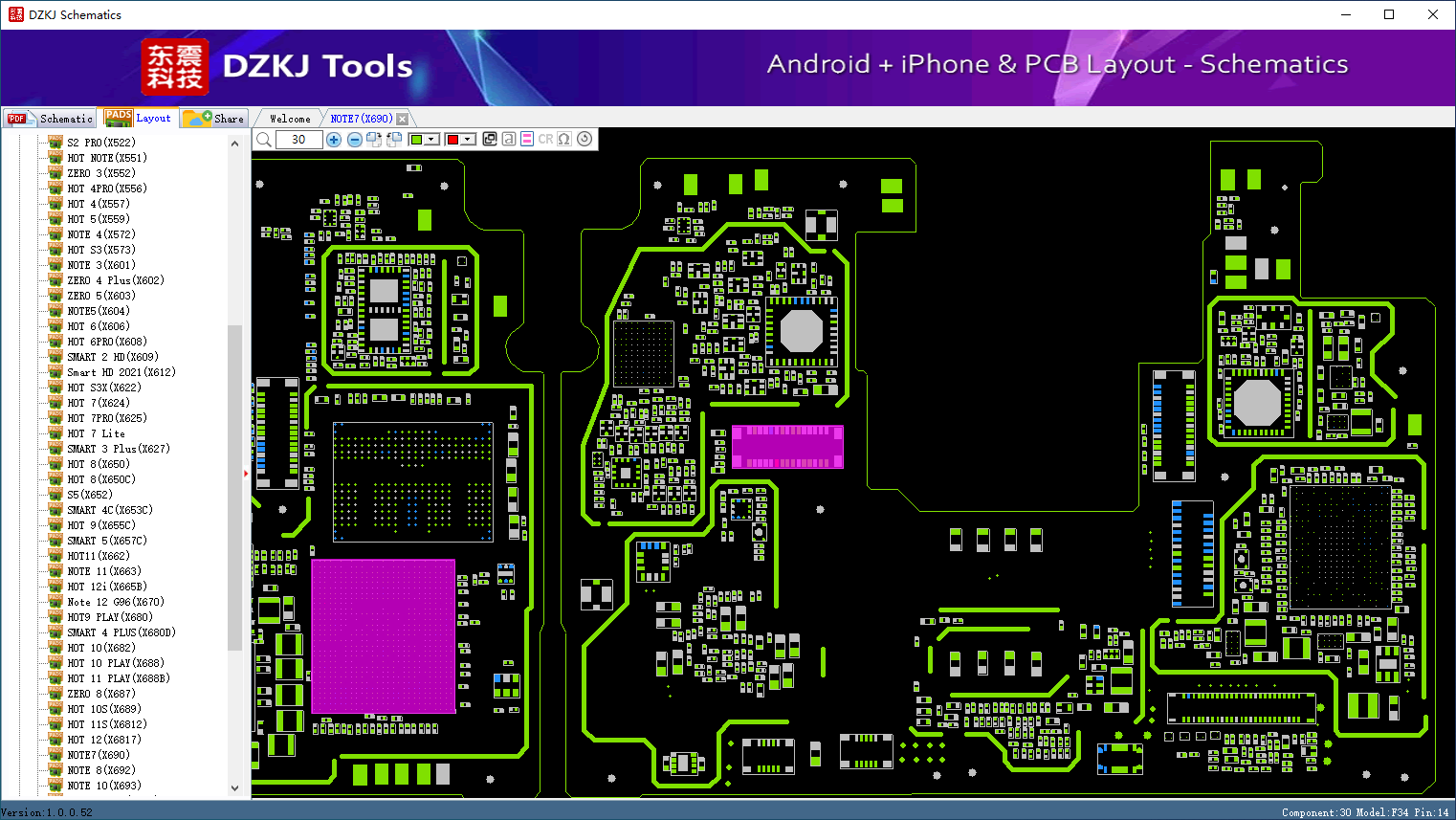Click the Version:1.0.0.52 status text
The width and height of the screenshot is (1456, 820).
[47, 812]
